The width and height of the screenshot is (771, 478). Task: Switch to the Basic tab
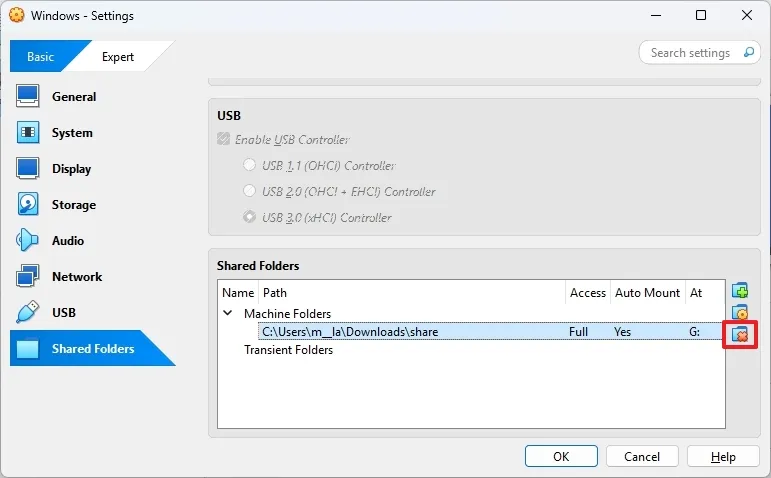40,57
